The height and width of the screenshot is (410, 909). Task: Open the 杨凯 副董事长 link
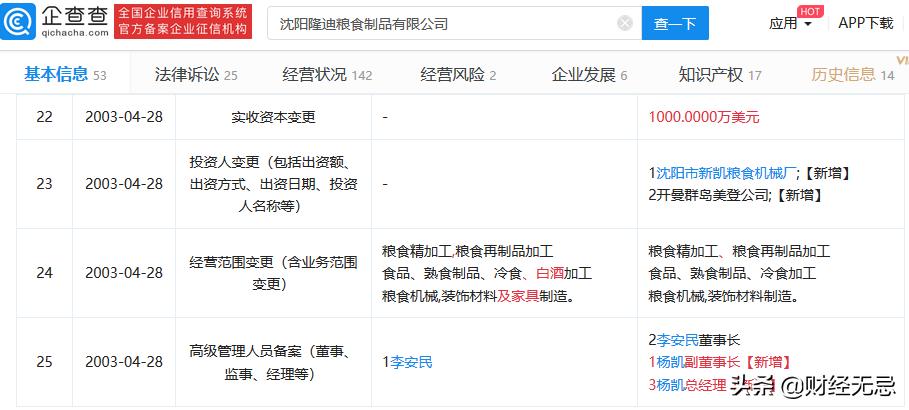click(670, 362)
